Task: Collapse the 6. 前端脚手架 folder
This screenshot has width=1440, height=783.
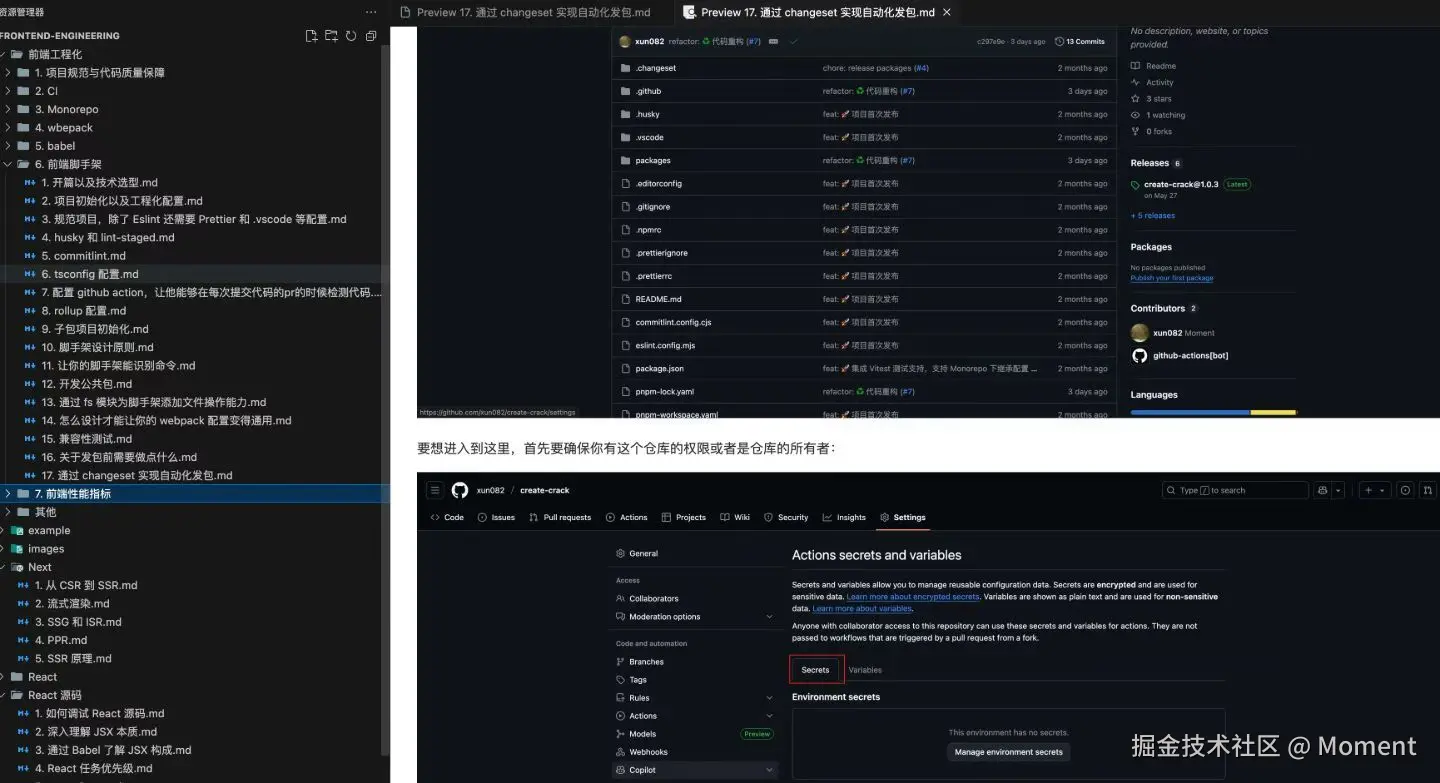Action: (x=8, y=164)
